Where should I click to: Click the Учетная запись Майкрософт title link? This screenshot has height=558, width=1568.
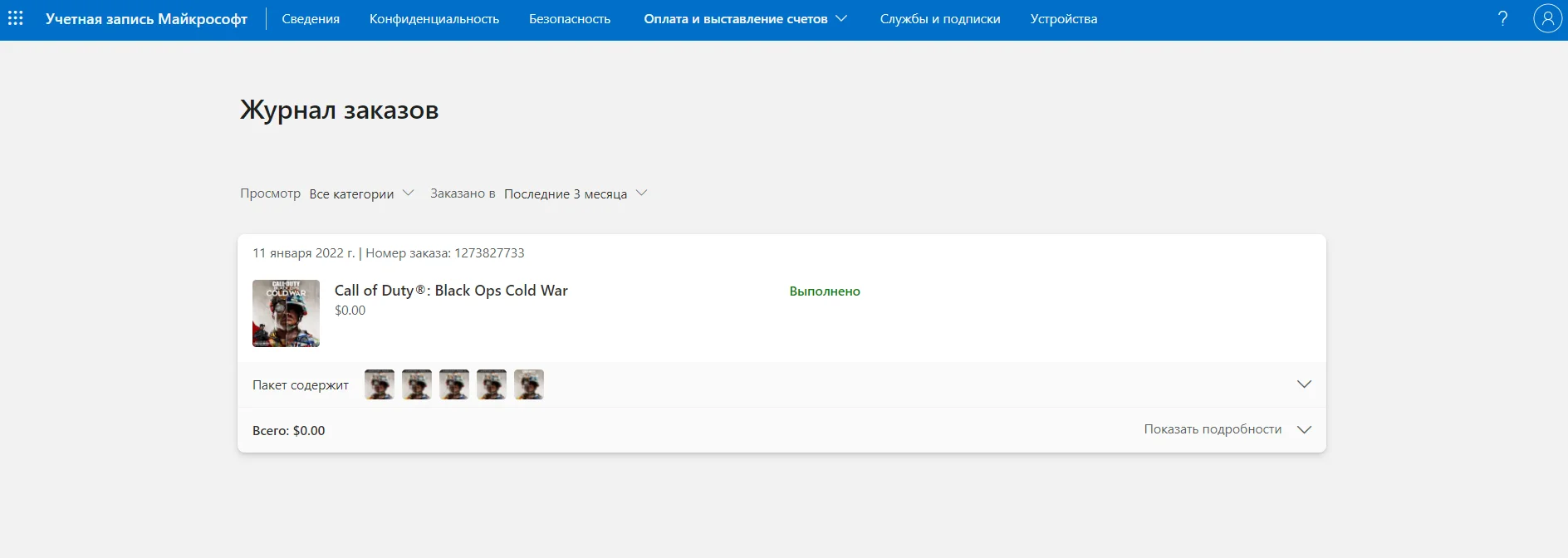(146, 19)
